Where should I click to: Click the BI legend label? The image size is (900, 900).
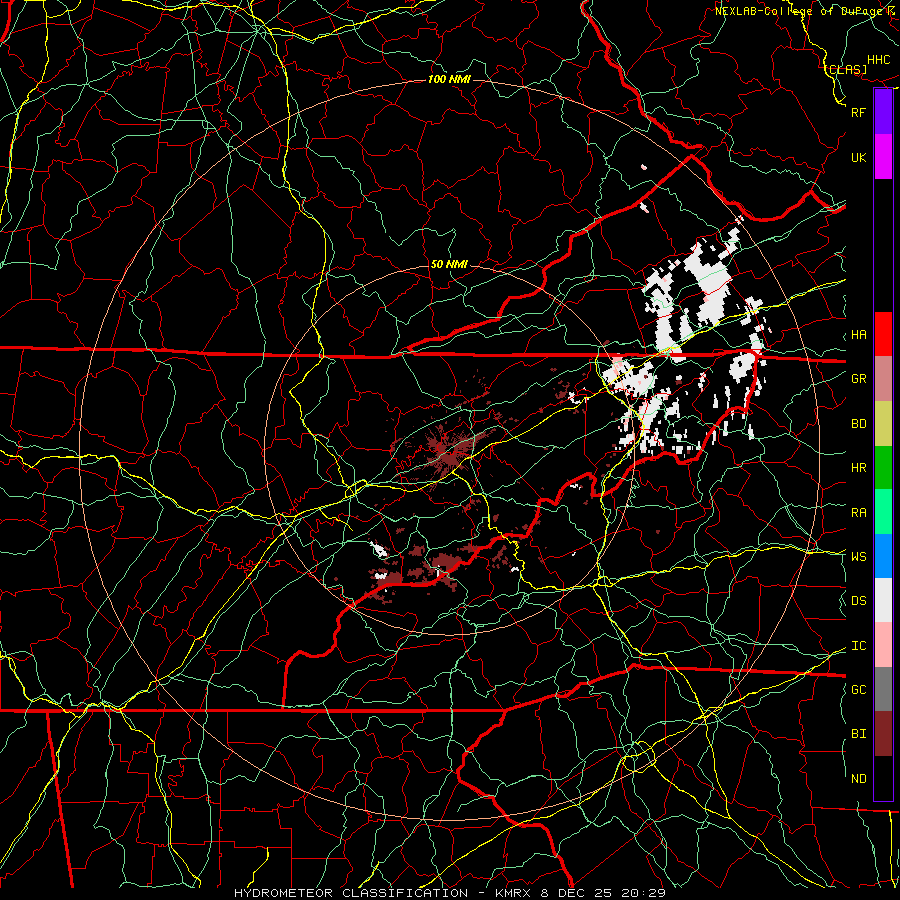(858, 734)
